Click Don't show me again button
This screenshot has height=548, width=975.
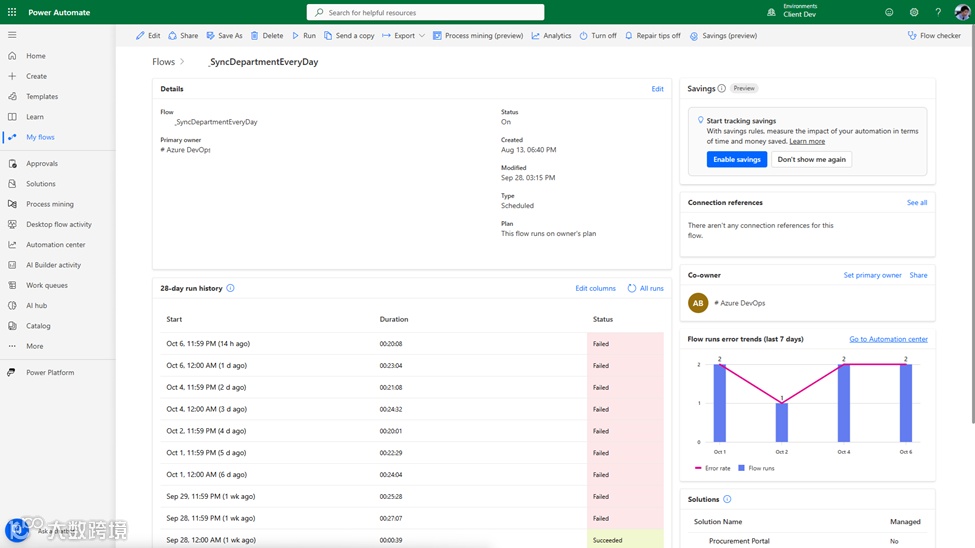[x=811, y=159]
